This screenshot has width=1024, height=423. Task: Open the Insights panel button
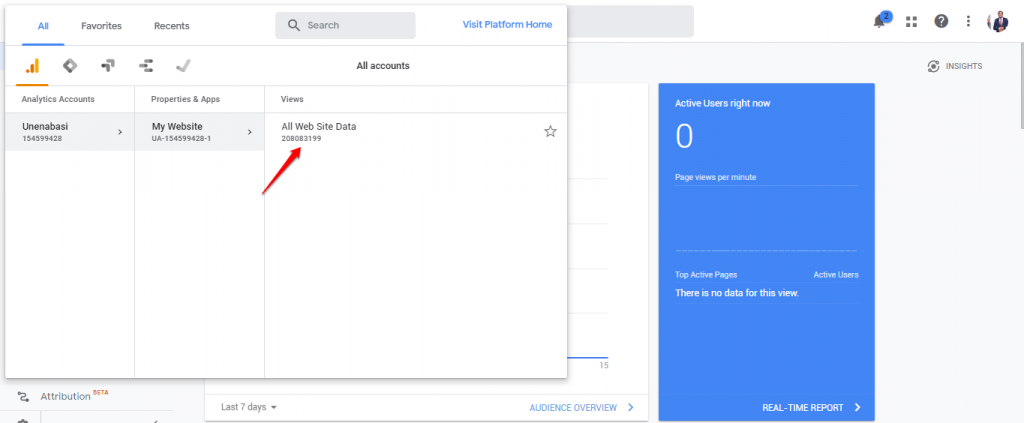tap(955, 66)
